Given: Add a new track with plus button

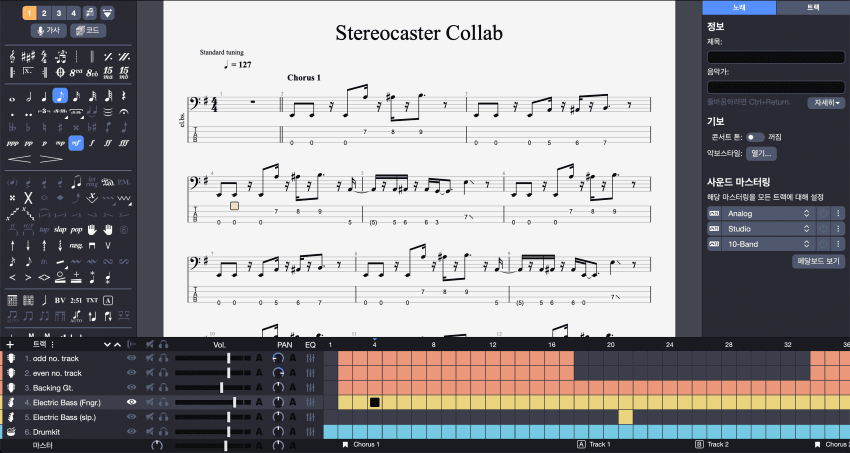Looking at the screenshot, I should click(10, 345).
